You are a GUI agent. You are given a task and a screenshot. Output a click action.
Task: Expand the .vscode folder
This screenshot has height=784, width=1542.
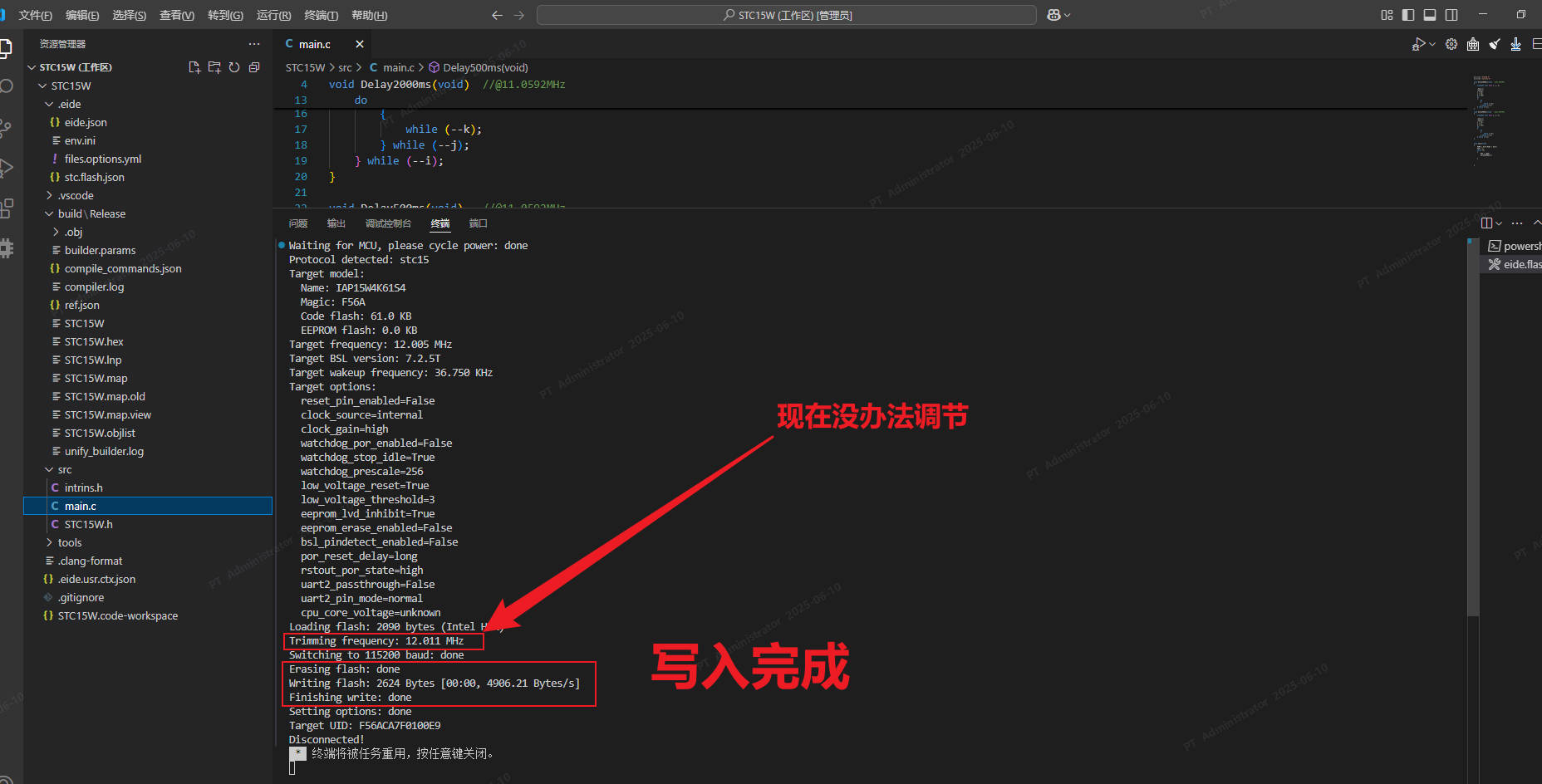click(149, 195)
